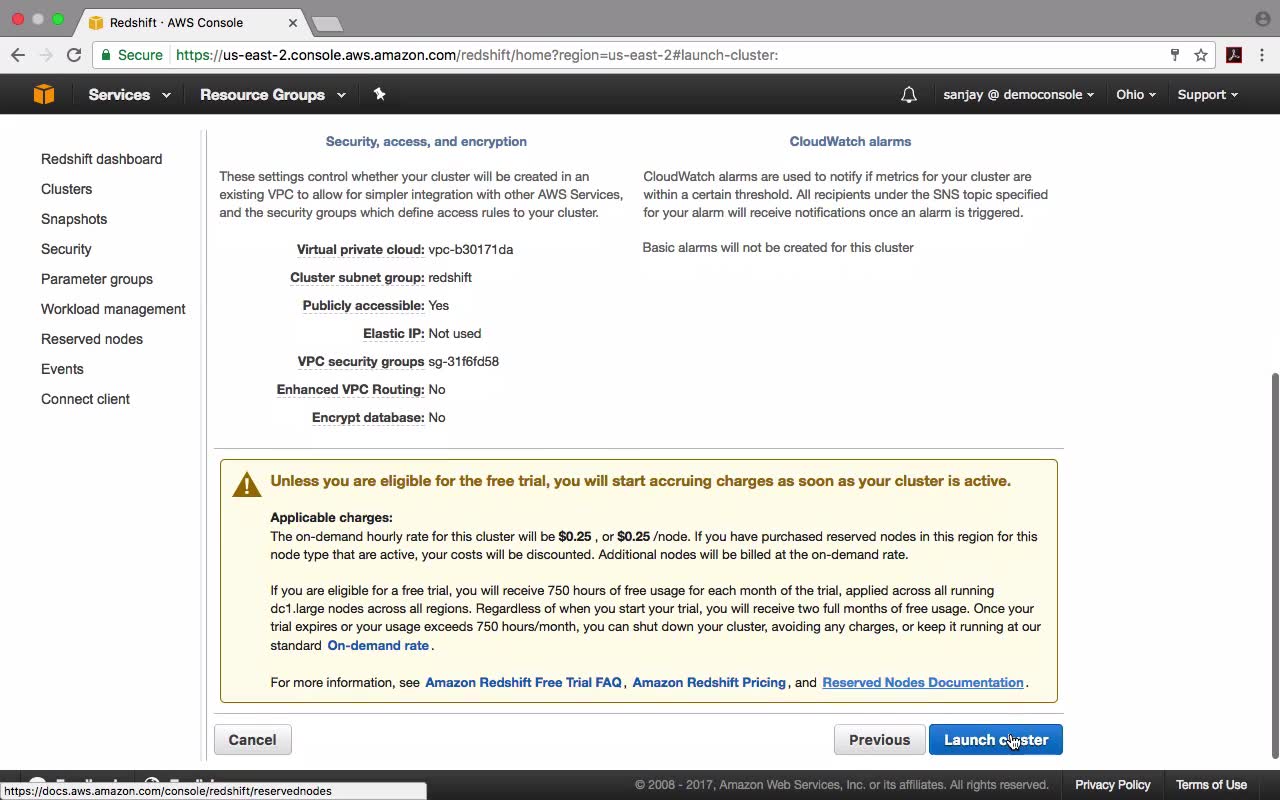The width and height of the screenshot is (1280, 800).
Task: Navigate to Parameter groups
Action: 97,279
